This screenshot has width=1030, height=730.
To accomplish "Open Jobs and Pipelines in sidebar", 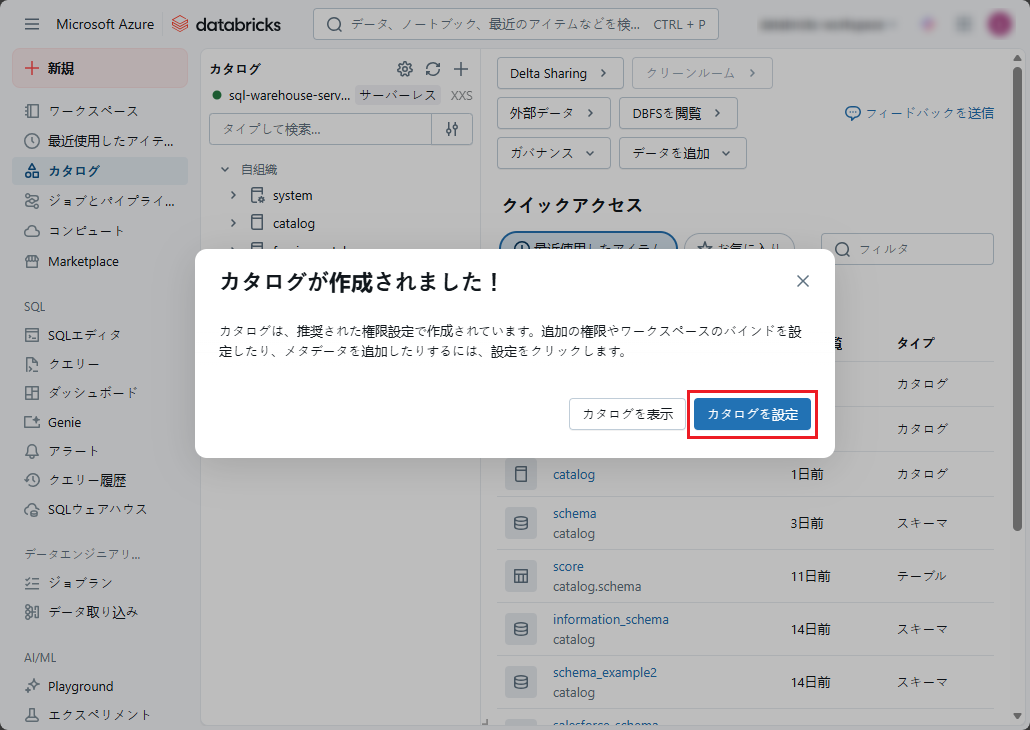I will click(x=100, y=201).
